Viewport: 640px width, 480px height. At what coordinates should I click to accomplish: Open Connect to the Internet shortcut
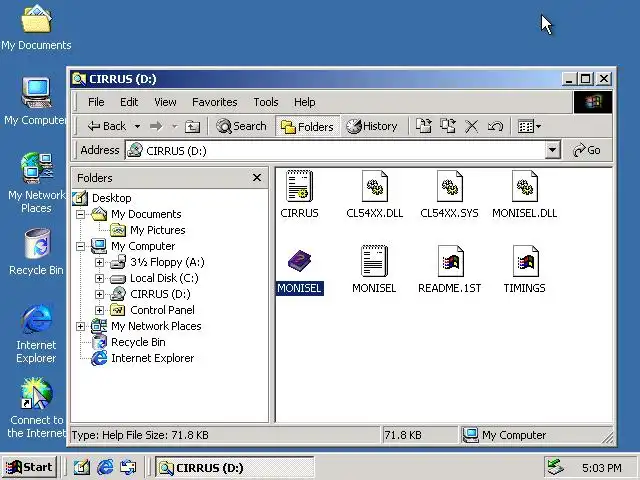point(36,407)
